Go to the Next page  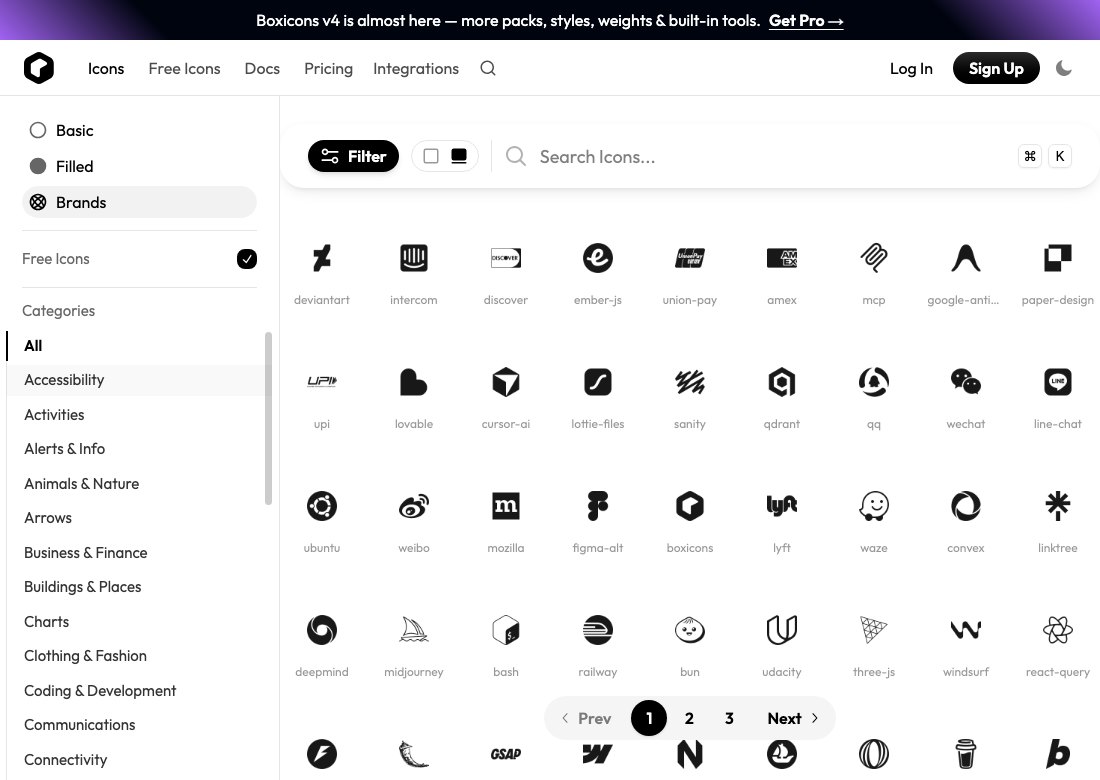click(x=793, y=718)
